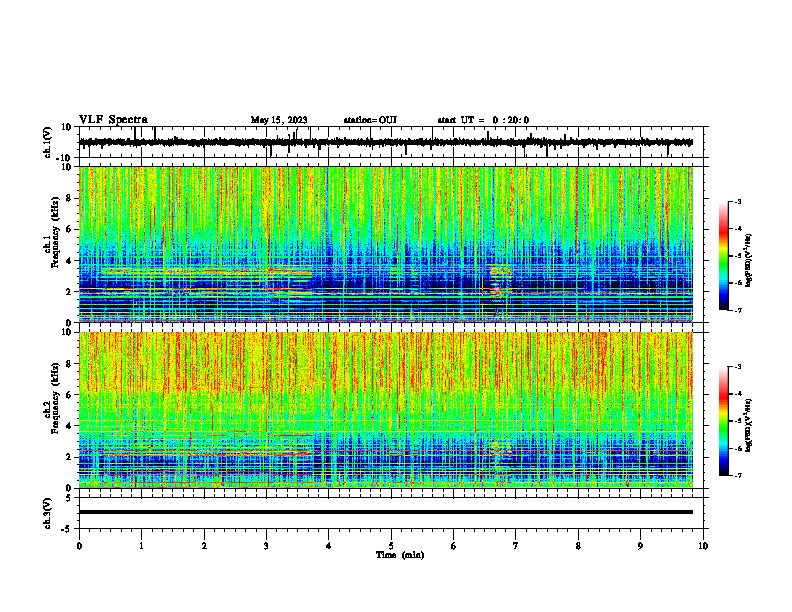This screenshot has width=792, height=612.
Task: Click the "3" tick on the time axis
Action: click(266, 546)
